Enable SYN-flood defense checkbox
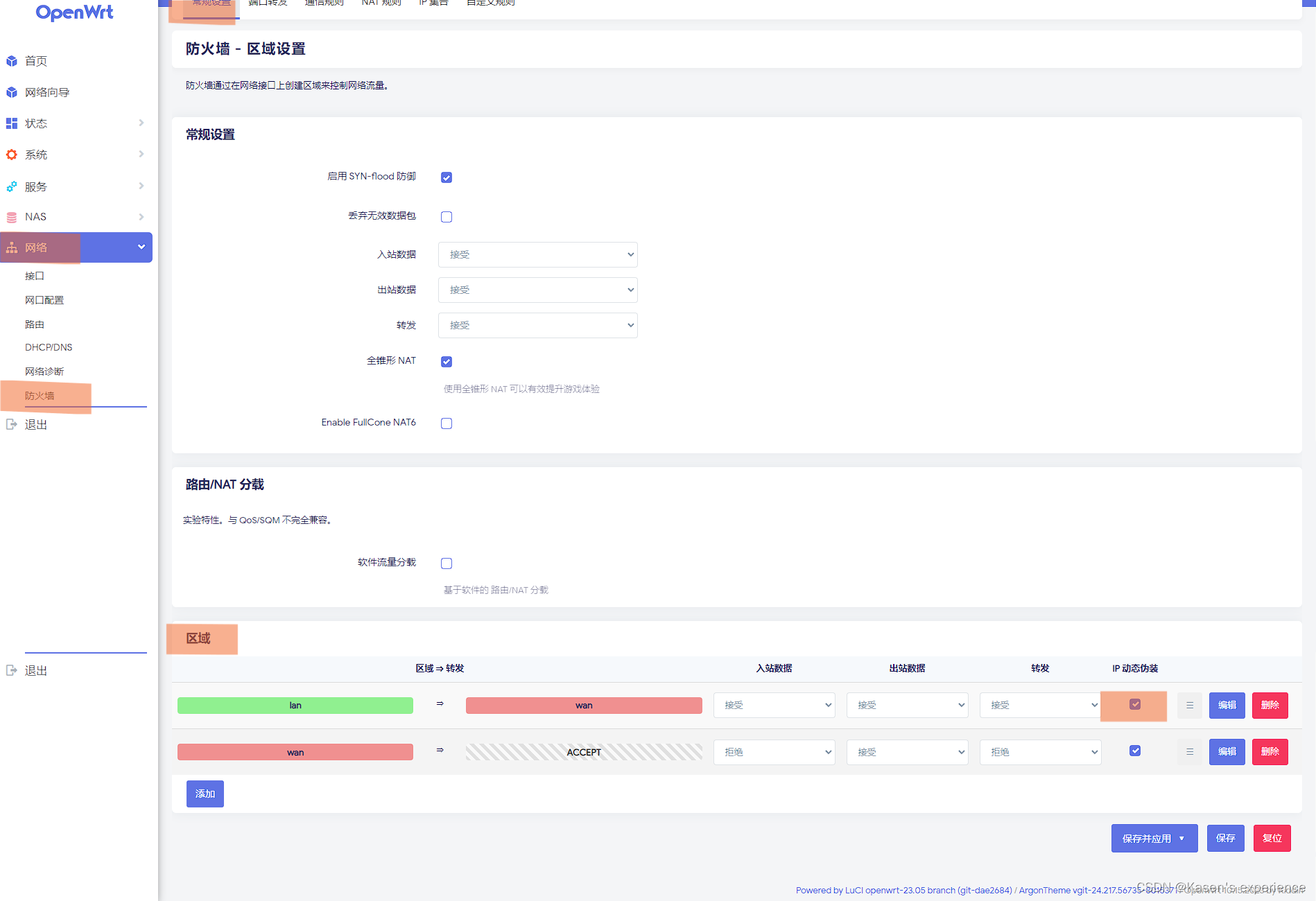 pyautogui.click(x=447, y=177)
